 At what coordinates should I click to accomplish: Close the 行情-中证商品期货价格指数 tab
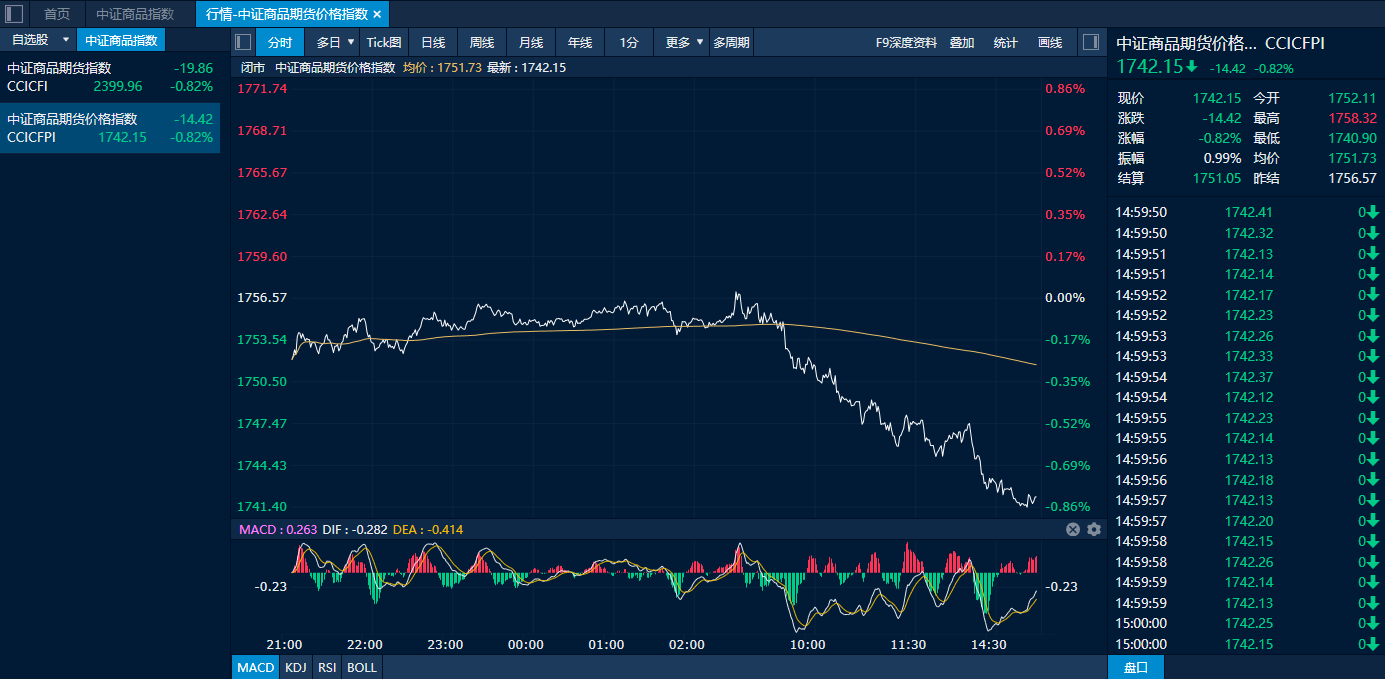pos(377,14)
